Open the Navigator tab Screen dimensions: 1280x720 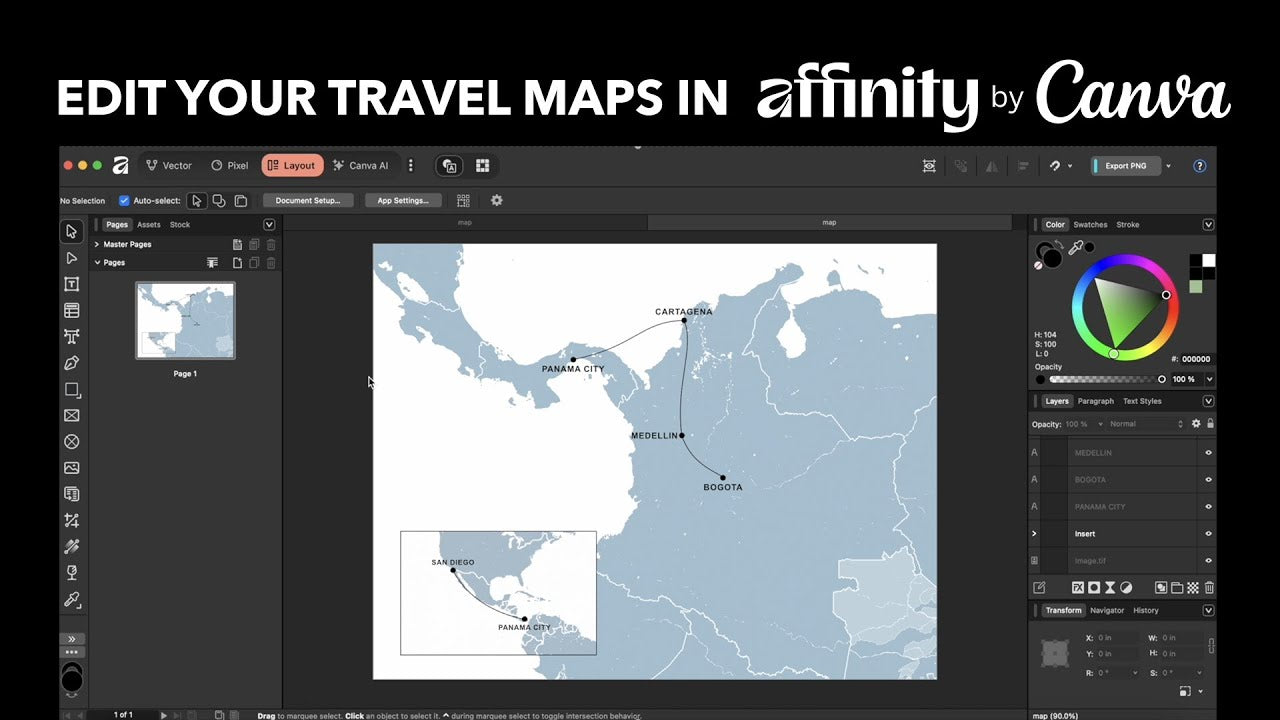1107,610
